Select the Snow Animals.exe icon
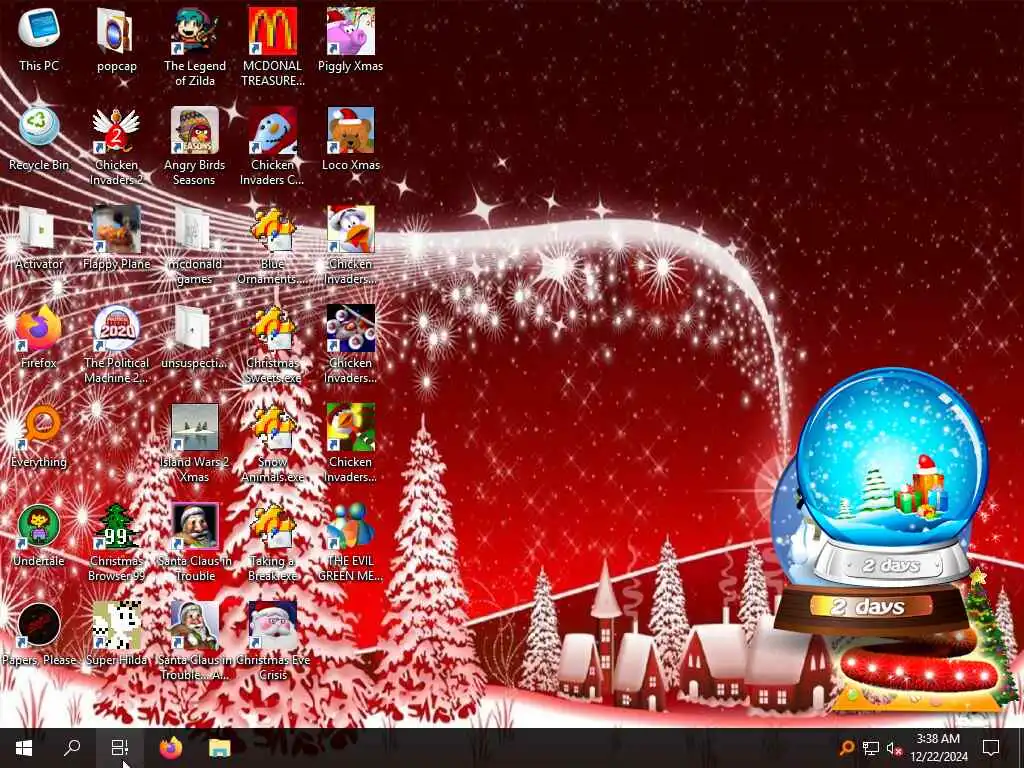The width and height of the screenshot is (1024, 768). pos(272,443)
